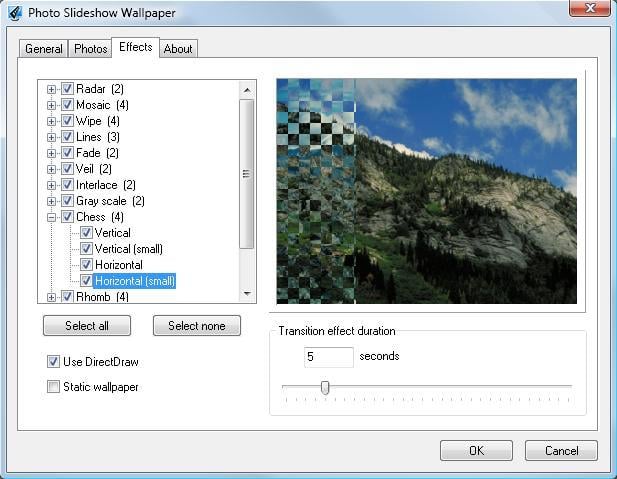Go to the About tab

(178, 49)
